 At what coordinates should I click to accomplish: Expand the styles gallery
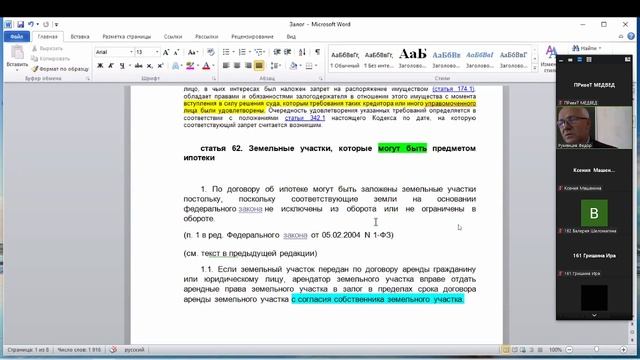pos(535,69)
